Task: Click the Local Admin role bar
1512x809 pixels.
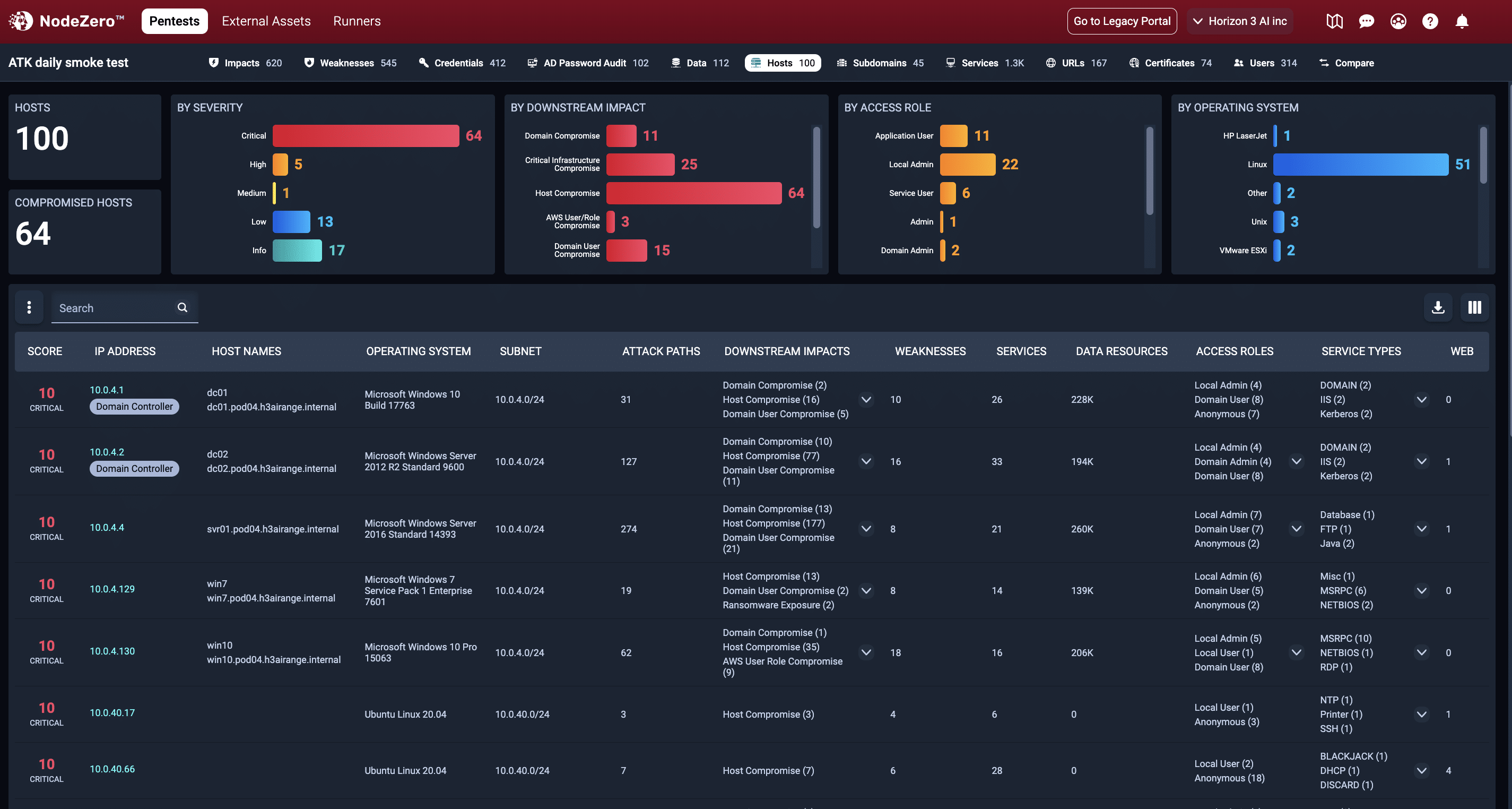Action: 967,165
